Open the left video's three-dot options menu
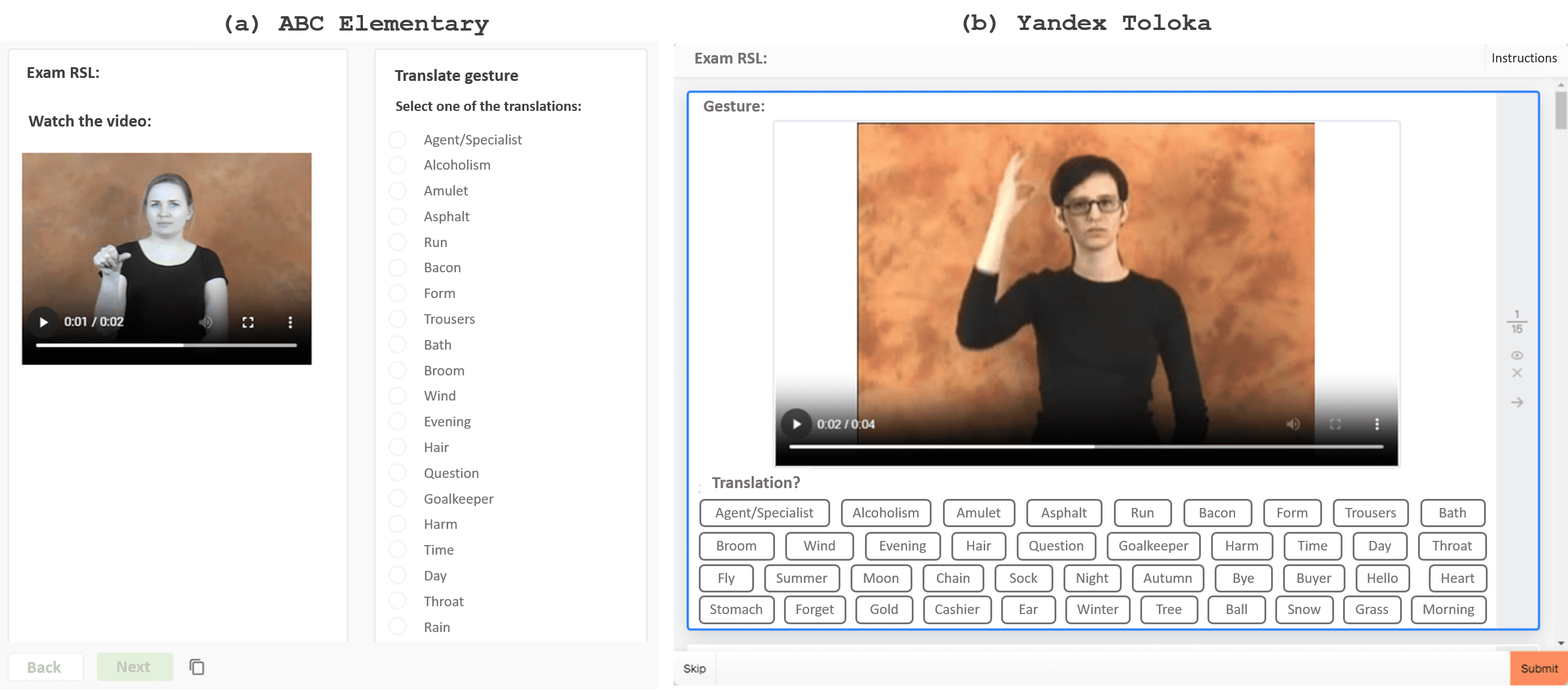1568x692 pixels. coord(290,322)
